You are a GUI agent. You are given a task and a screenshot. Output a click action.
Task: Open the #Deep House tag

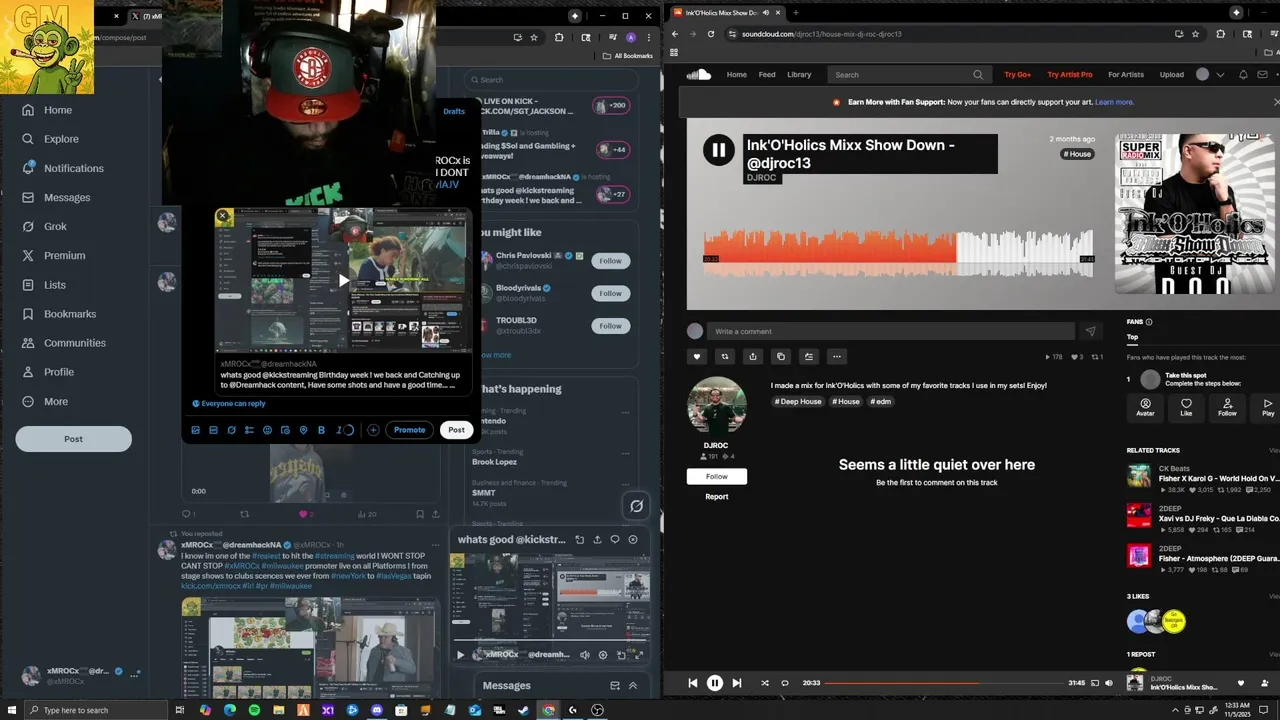pos(798,401)
